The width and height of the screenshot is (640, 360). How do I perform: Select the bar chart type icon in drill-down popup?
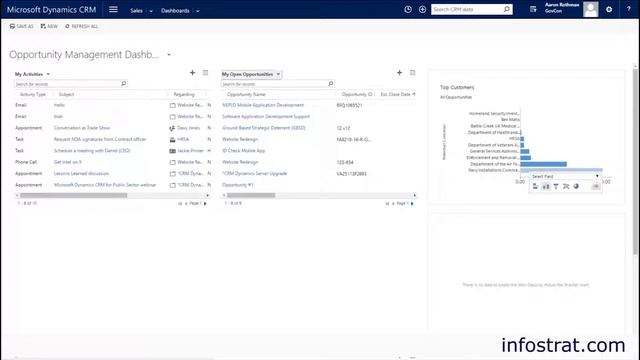pos(535,187)
